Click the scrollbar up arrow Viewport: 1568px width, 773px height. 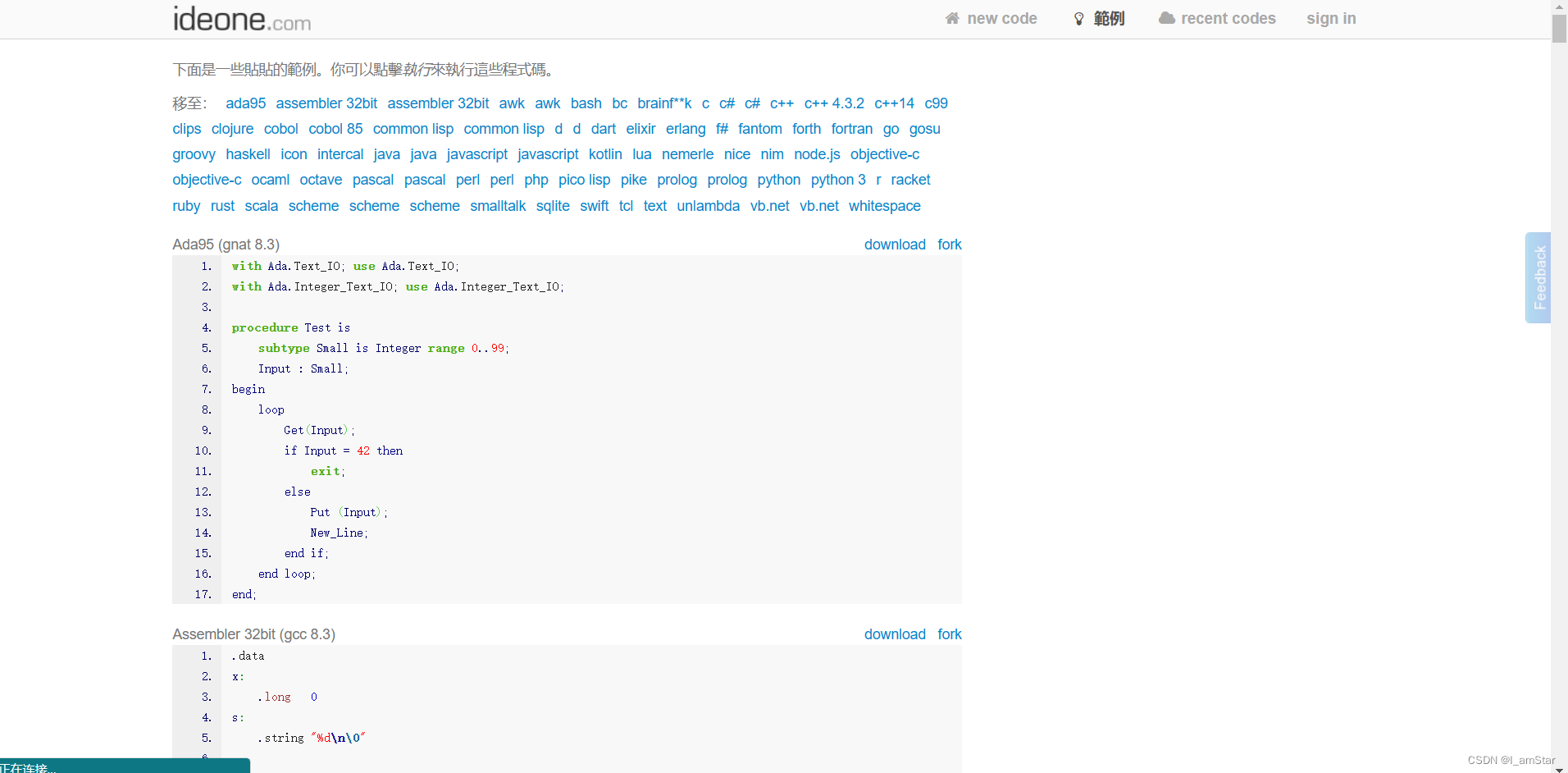(x=1559, y=7)
